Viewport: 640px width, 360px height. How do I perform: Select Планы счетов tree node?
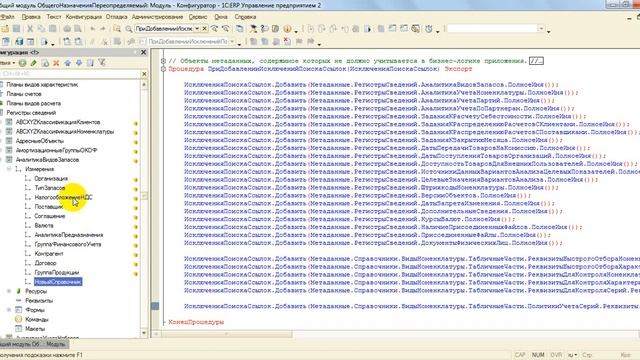(24, 94)
